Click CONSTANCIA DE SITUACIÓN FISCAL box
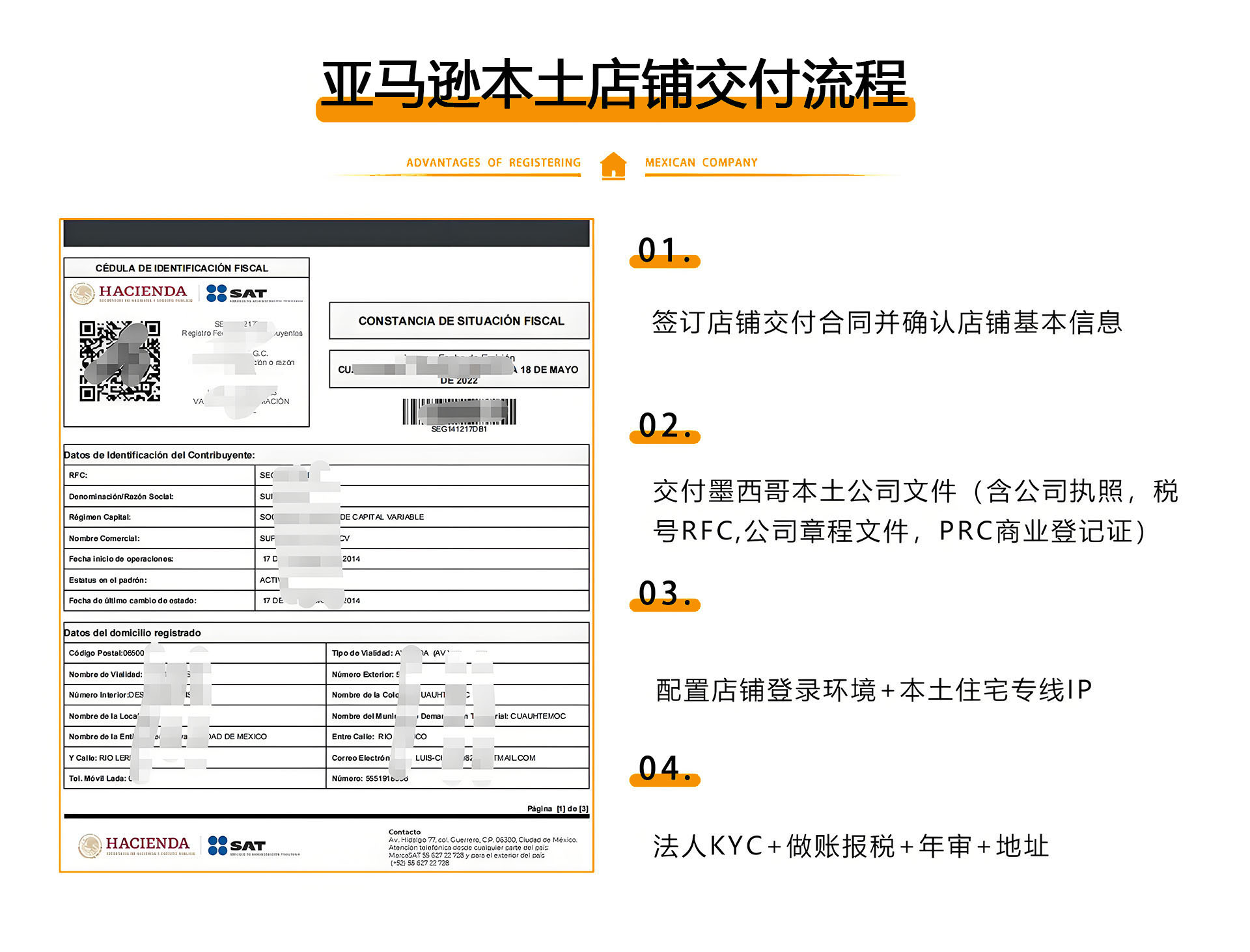The width and height of the screenshot is (1250, 952). 460,321
